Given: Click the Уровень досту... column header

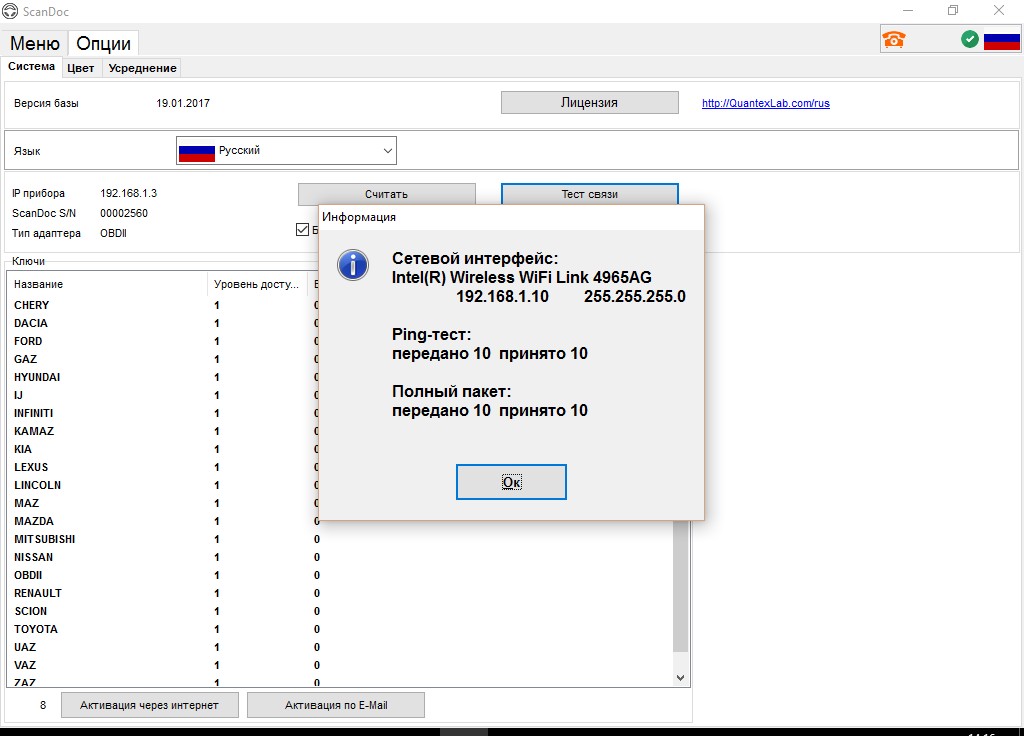Looking at the screenshot, I should [257, 284].
